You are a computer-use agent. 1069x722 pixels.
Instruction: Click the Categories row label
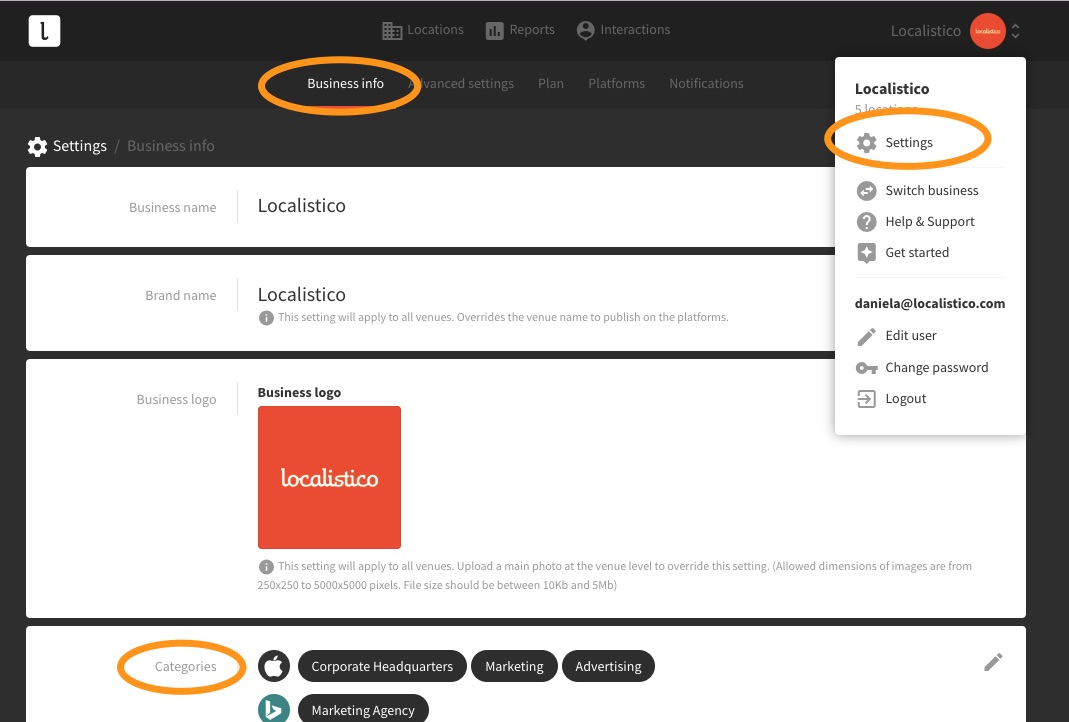click(x=185, y=667)
